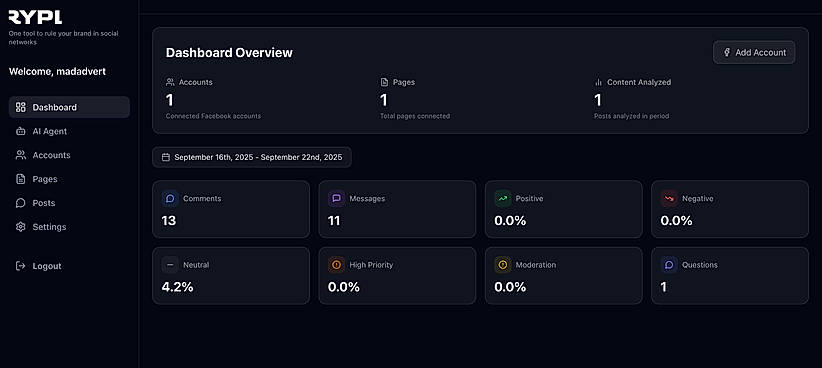
Task: Click the Moderation value 0.0%
Action: 510,287
